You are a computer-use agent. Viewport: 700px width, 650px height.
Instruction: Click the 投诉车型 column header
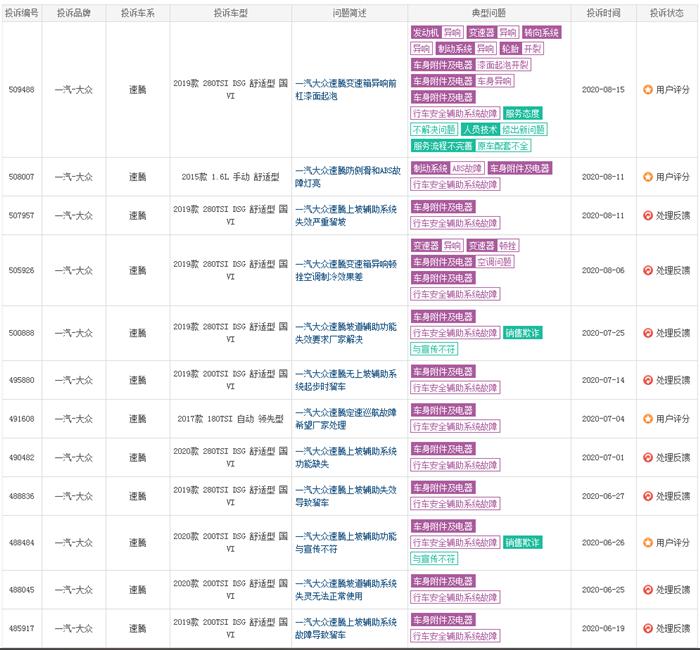coord(230,13)
